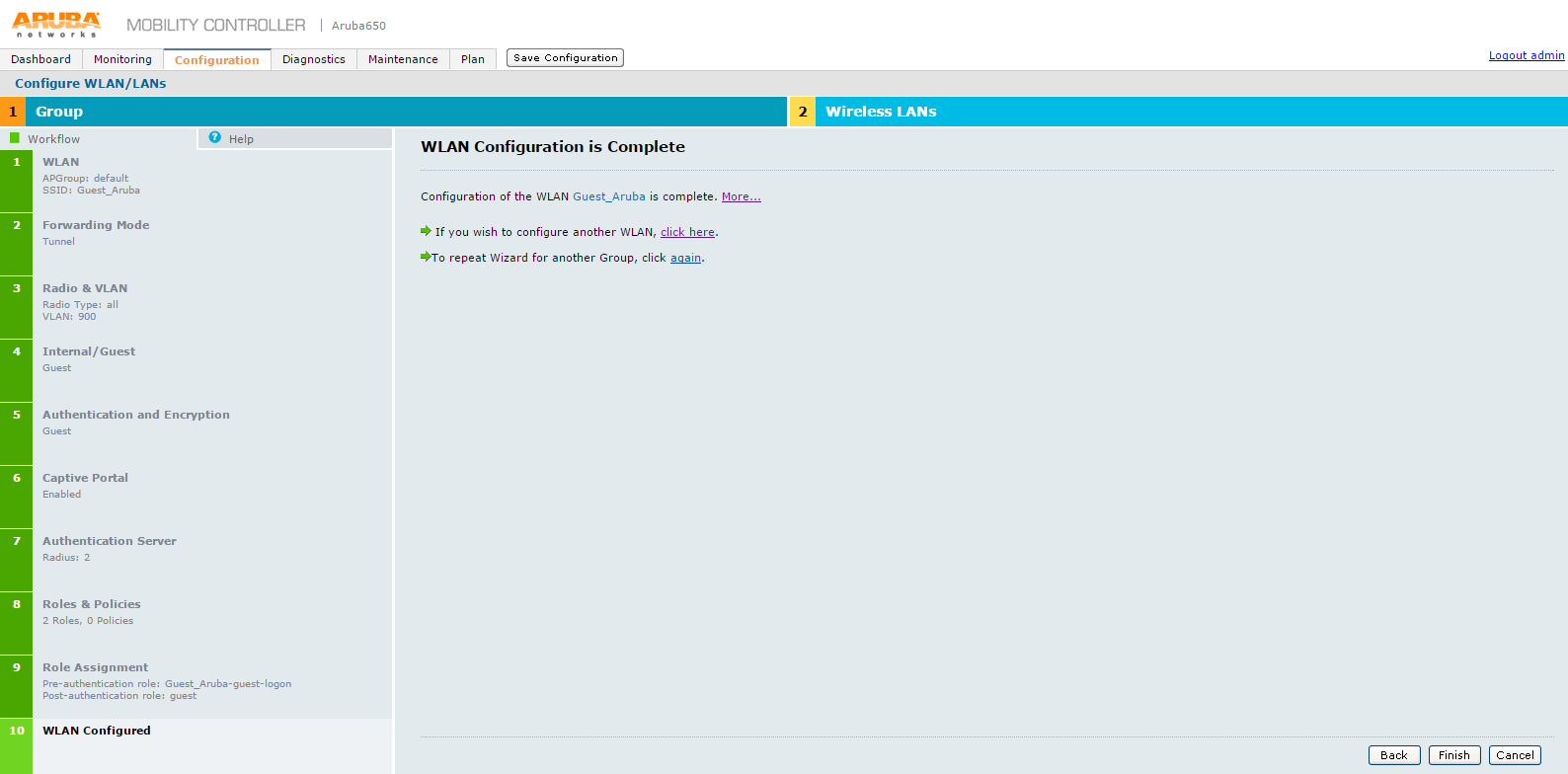The width and height of the screenshot is (1568, 774).
Task: Open the Roles & Policies step
Action: click(196, 623)
